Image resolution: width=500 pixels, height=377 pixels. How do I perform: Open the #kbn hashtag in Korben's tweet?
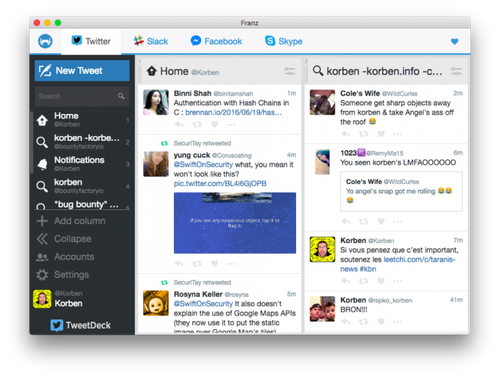(367, 269)
